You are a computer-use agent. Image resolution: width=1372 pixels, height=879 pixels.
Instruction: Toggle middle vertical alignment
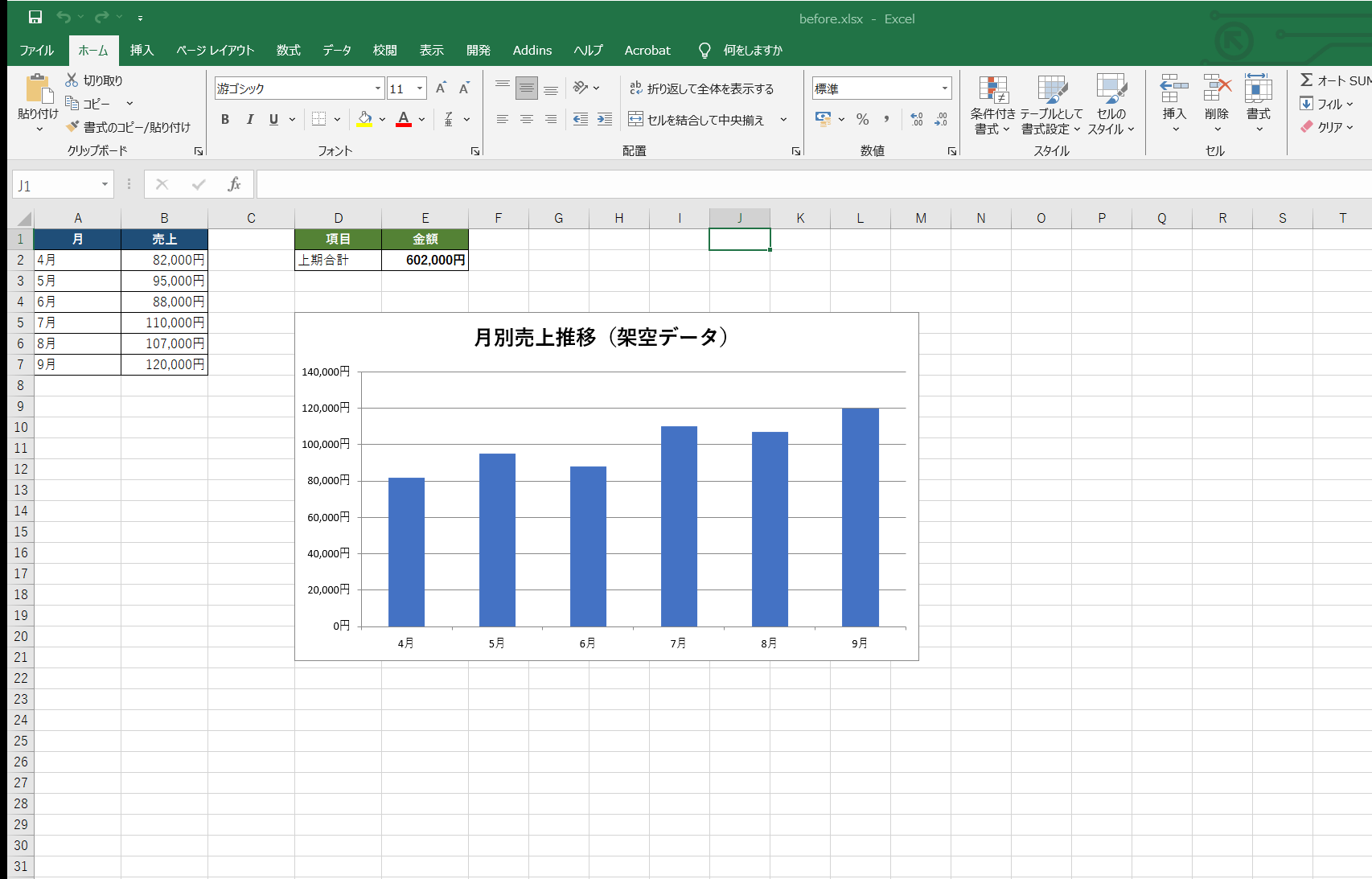[x=527, y=88]
